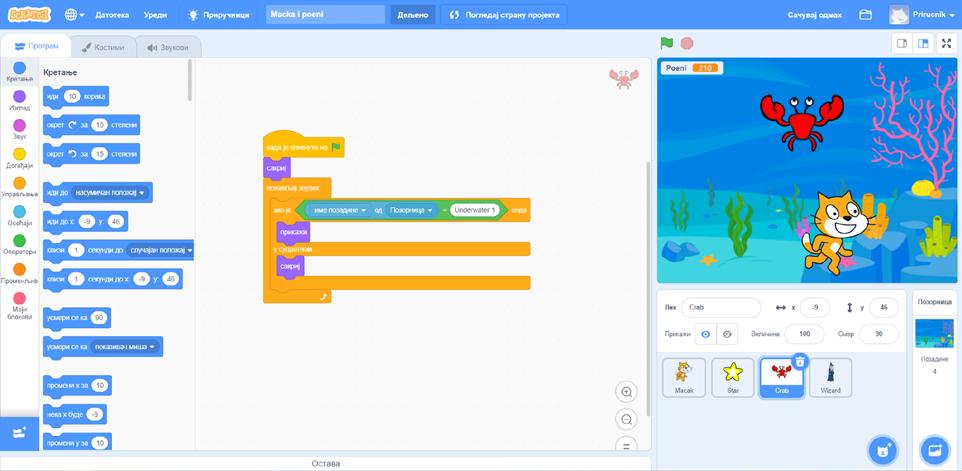Open Позорница dropdown in script block
The image size is (962, 471).
coord(412,210)
